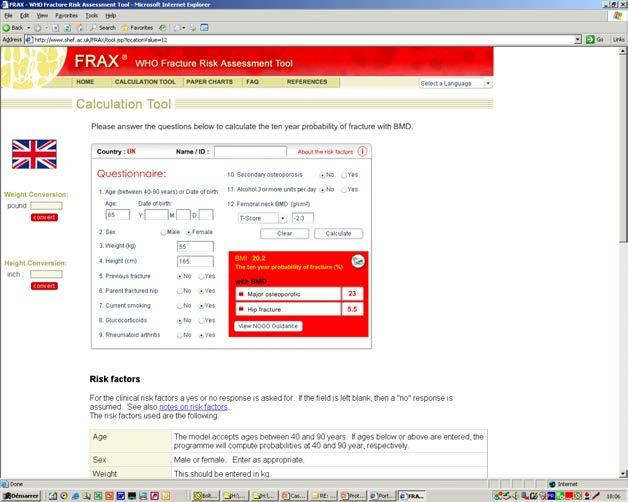Click the last toolbar icon after Print
The height and width of the screenshot is (502, 628).
pyautogui.click(x=204, y=28)
